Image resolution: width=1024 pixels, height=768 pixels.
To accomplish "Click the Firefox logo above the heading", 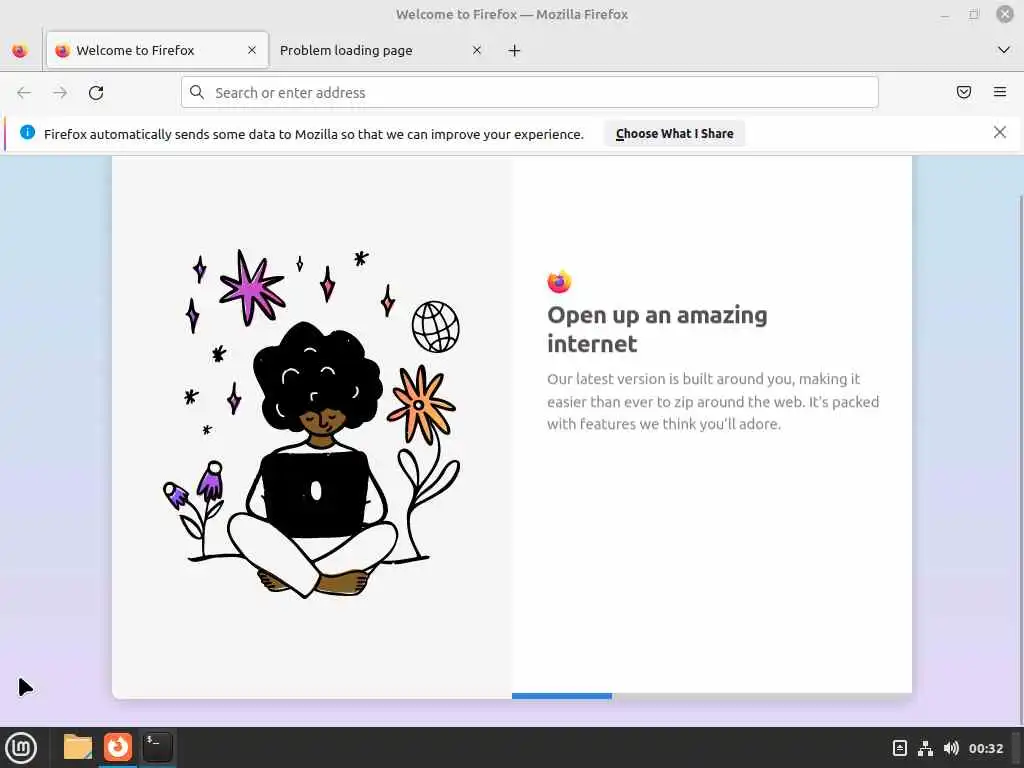I will tap(559, 281).
